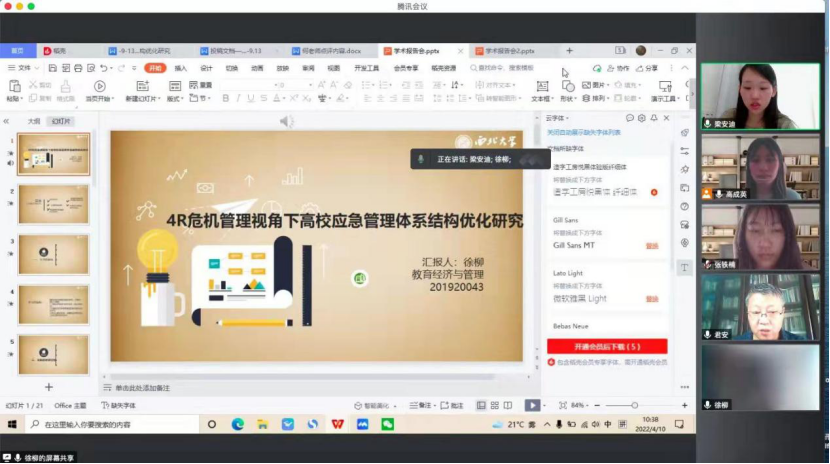Click the Save icon in quick access toolbar
The width and height of the screenshot is (830, 464).
(x=50, y=68)
